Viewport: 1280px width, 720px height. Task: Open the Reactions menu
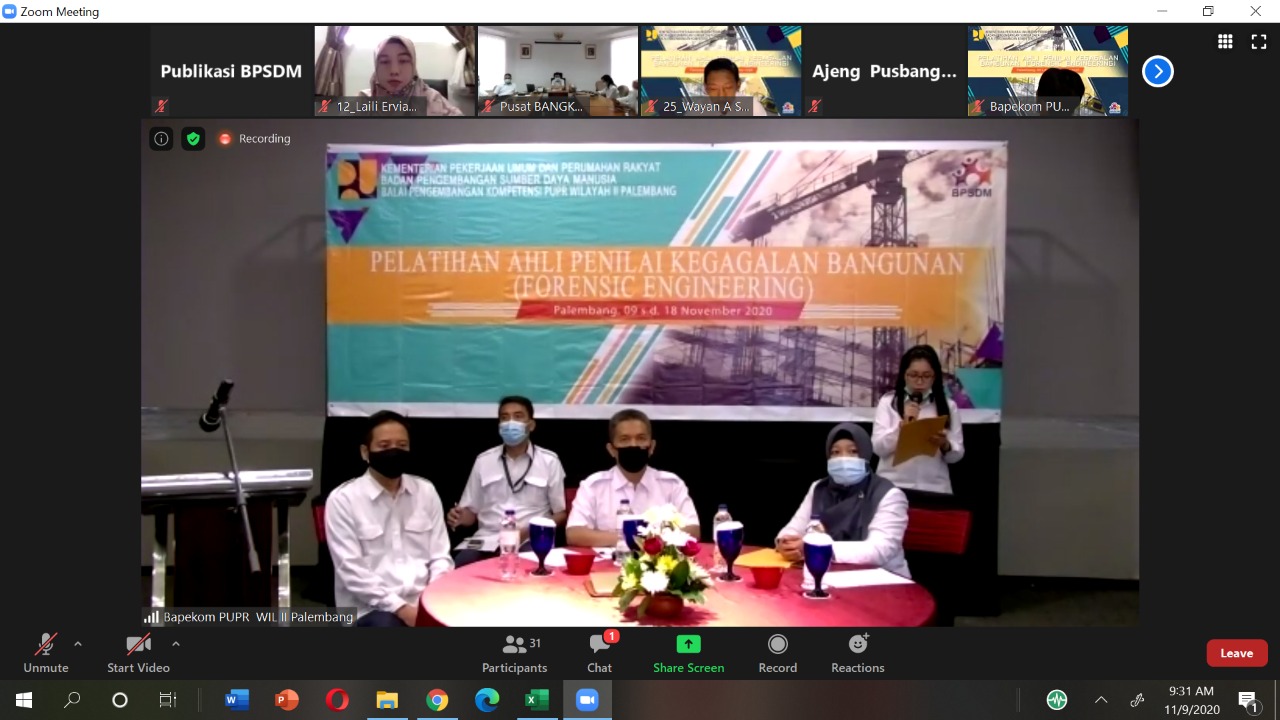tap(858, 653)
